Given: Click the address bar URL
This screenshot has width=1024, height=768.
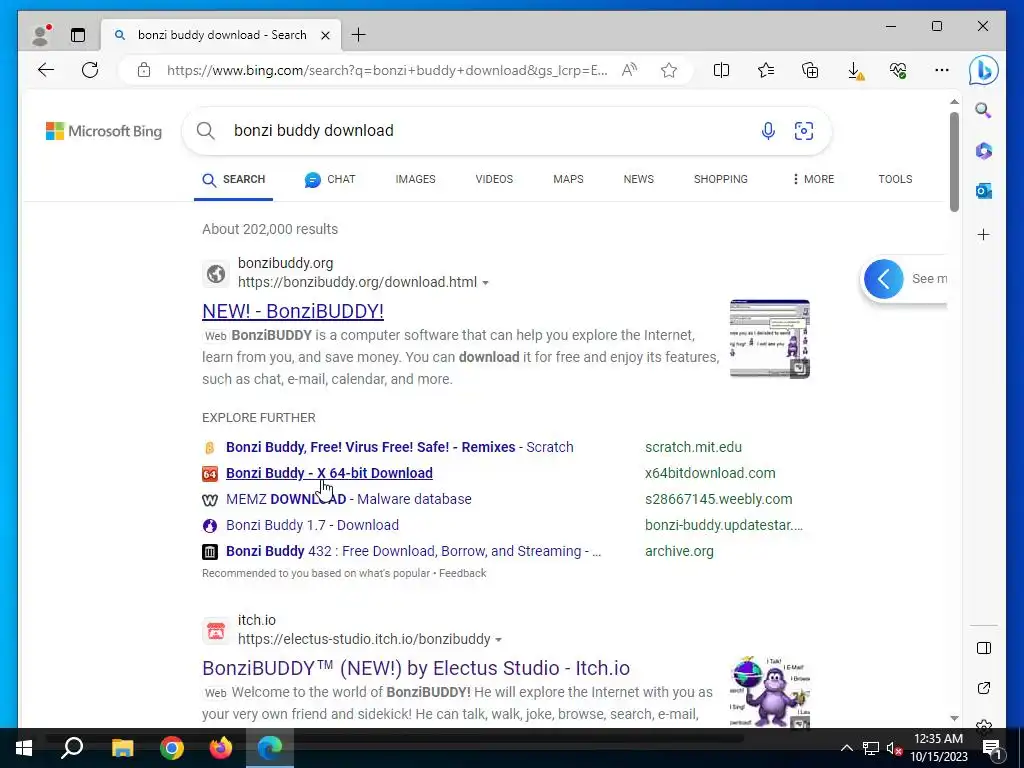Looking at the screenshot, I should tap(387, 70).
